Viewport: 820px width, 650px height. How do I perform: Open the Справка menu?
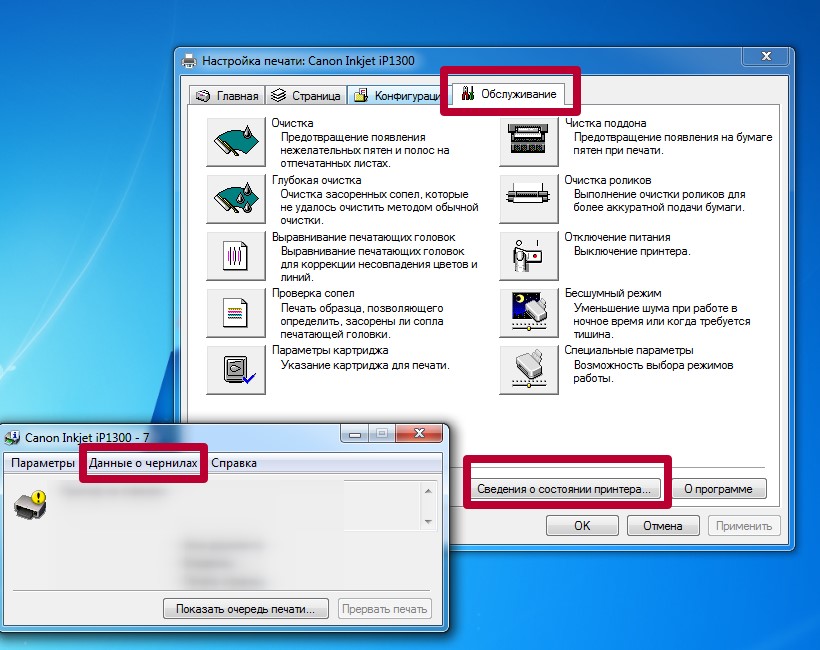pyautogui.click(x=234, y=463)
